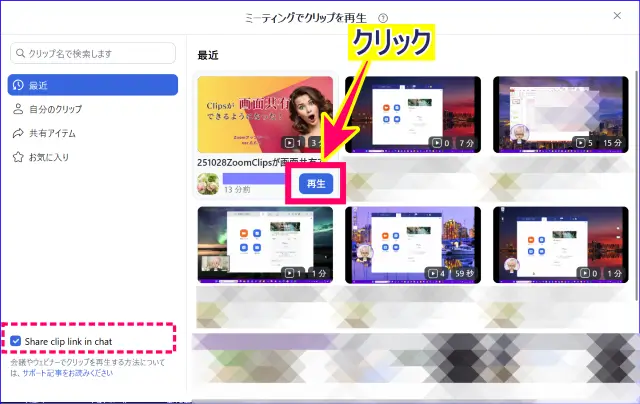Image resolution: width=640 pixels, height=404 pixels.
Task: Click the clock icon beside 最近
Action: click(x=18, y=85)
